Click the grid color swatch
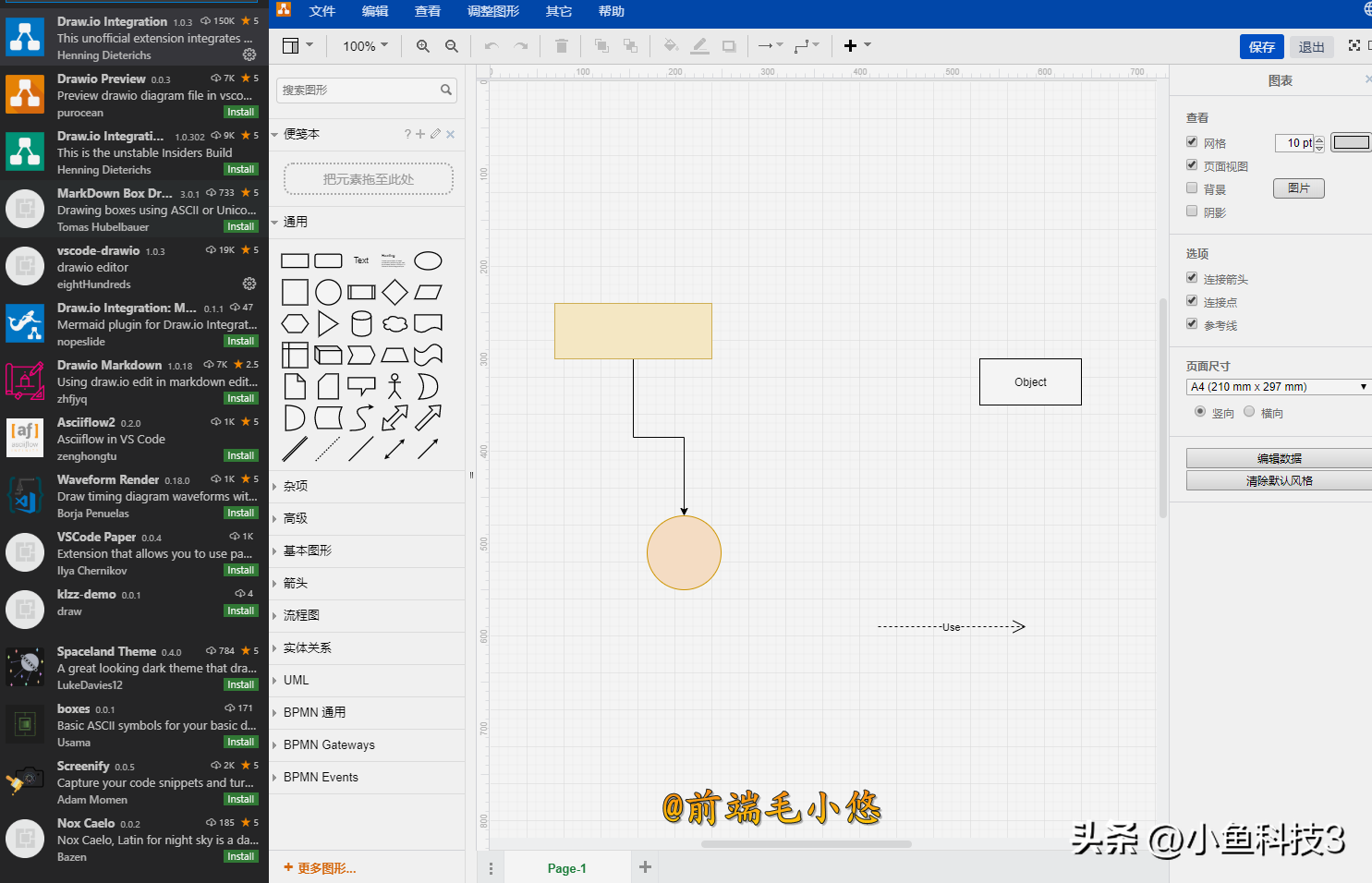The height and width of the screenshot is (883, 1372). (x=1351, y=142)
